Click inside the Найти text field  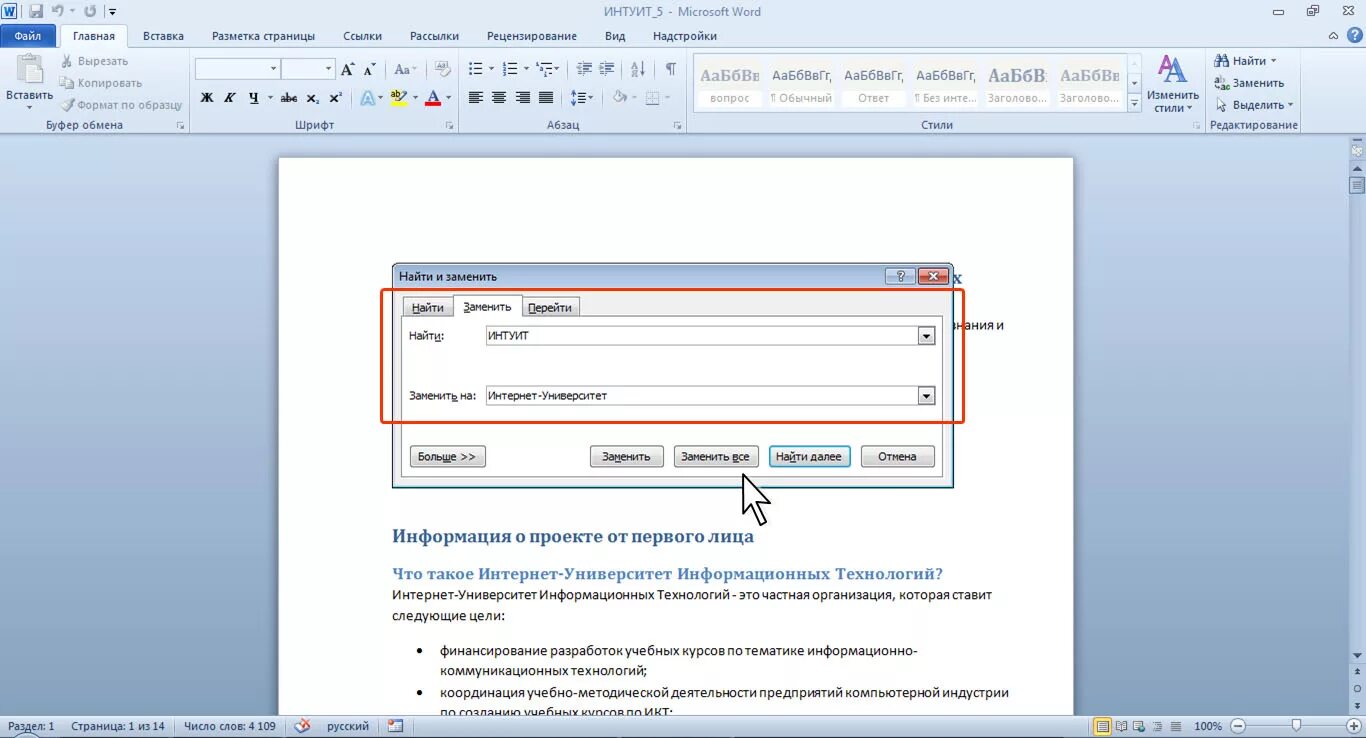coord(701,336)
